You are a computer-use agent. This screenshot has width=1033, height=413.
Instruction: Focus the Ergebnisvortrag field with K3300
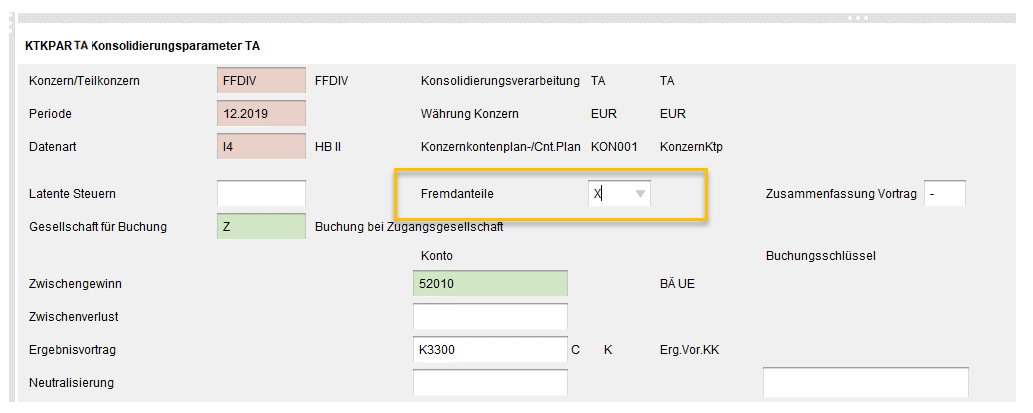point(489,350)
